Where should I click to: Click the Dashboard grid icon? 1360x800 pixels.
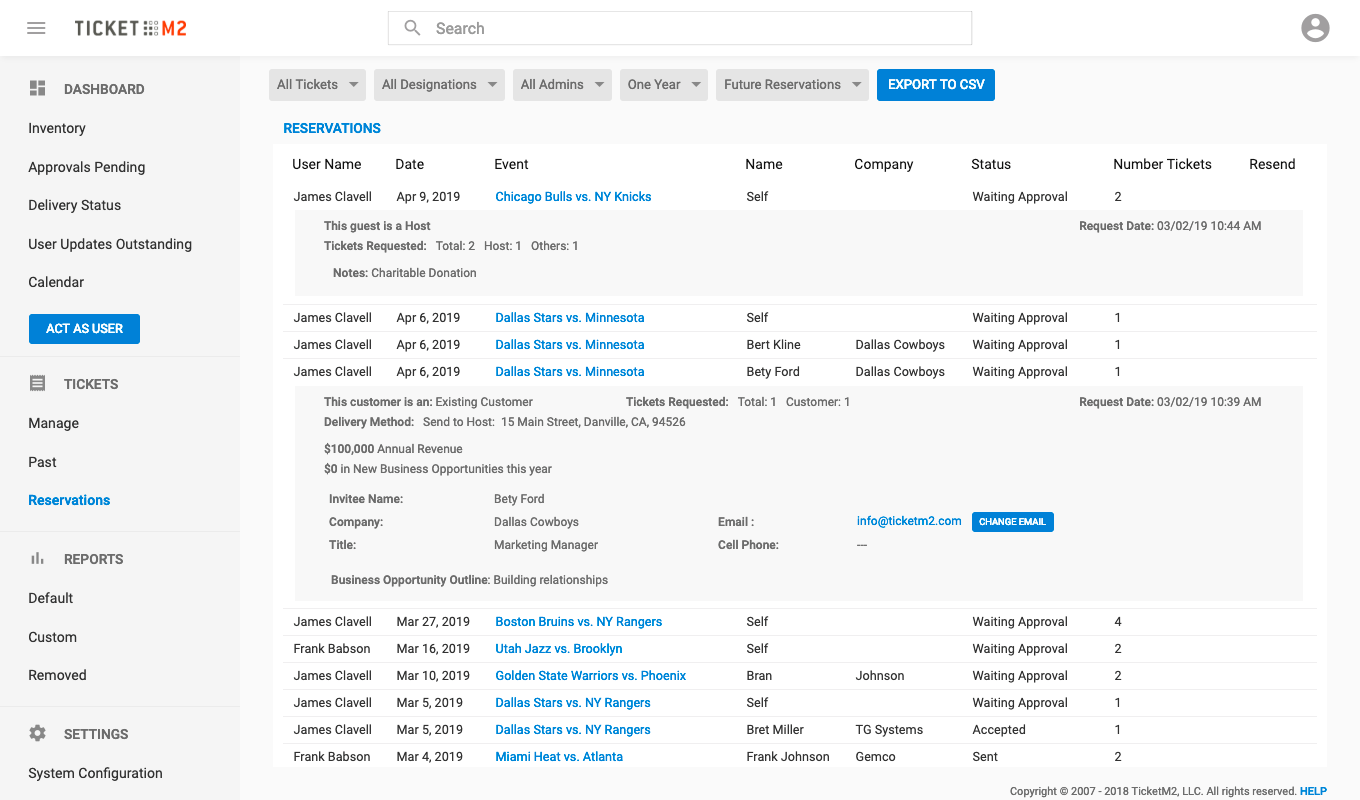[38, 89]
